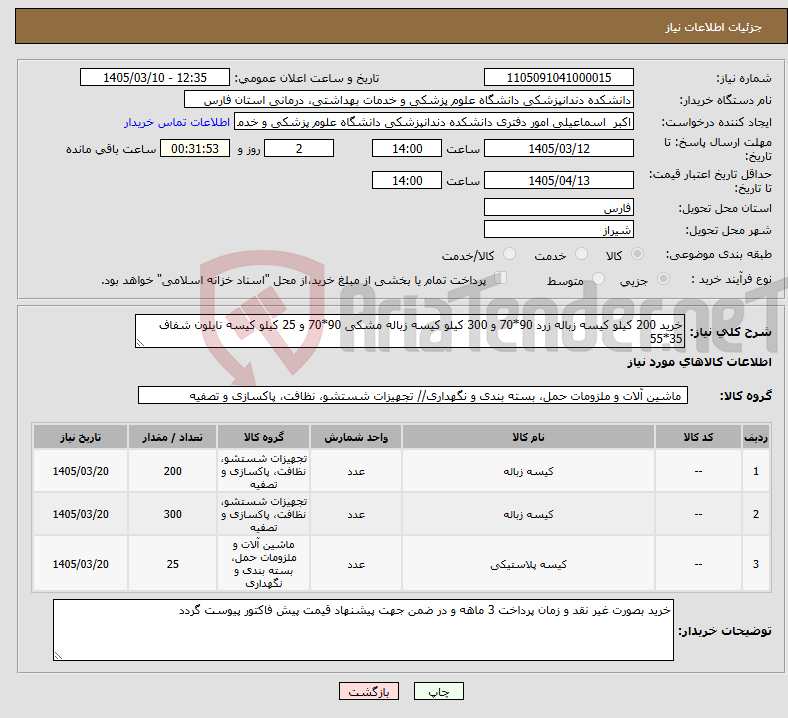The image size is (788, 718).
Task: Select the متوسط purchase type radio
Action: (x=598, y=279)
